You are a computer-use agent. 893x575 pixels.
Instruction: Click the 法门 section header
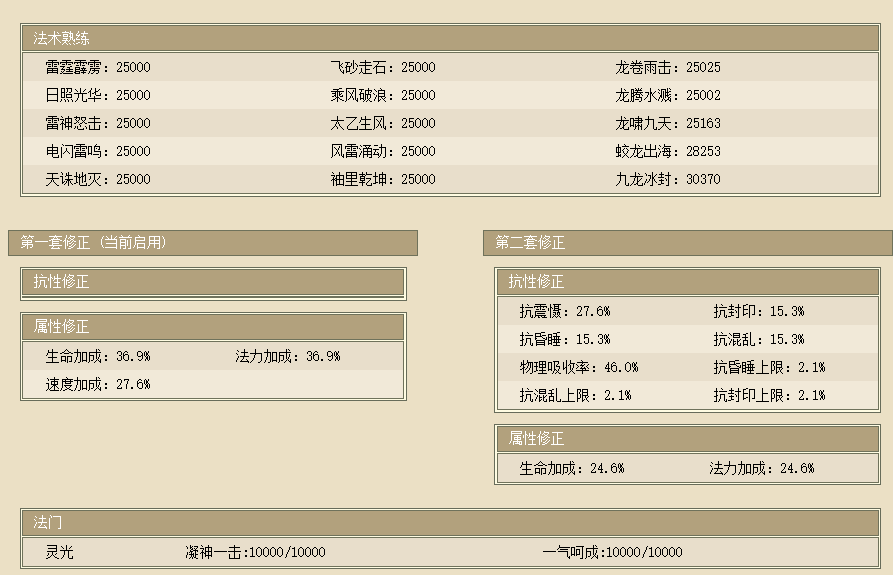tap(48, 522)
